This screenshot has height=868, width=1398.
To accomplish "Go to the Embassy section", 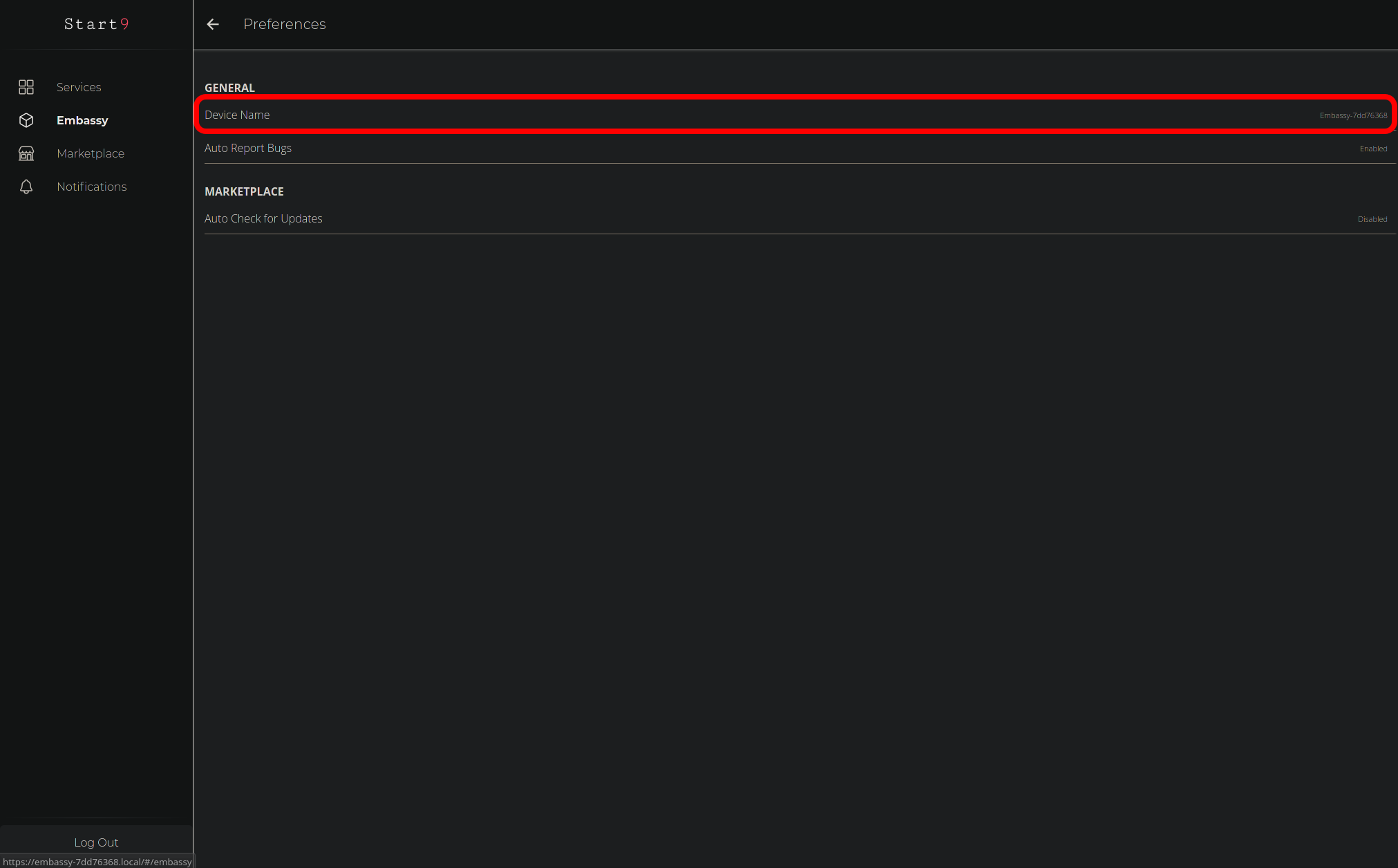I will click(x=82, y=120).
